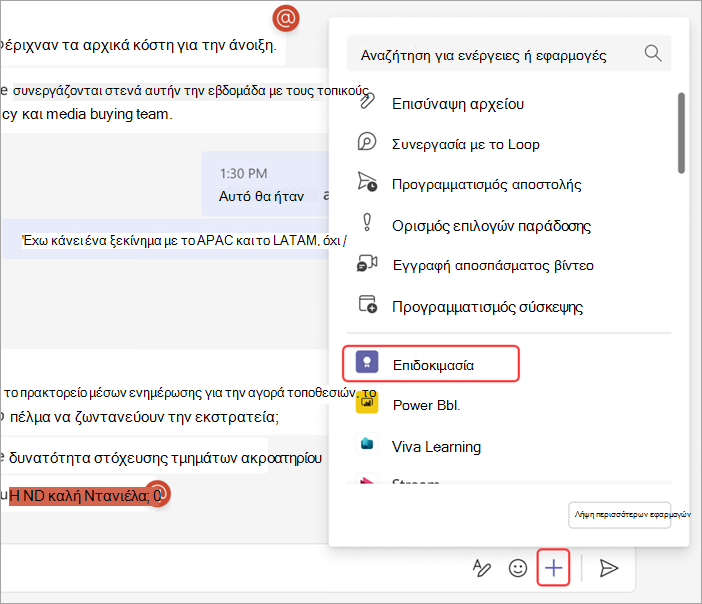Click the message timestamped 1:30 PM
This screenshot has height=604, width=702.
point(265,184)
